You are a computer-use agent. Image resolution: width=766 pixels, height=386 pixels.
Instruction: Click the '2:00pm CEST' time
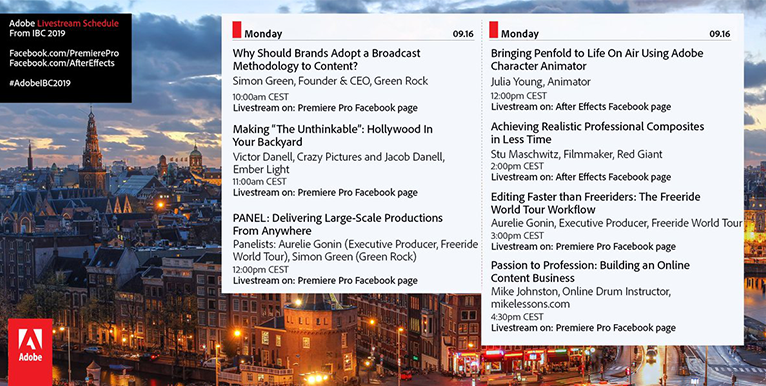click(x=517, y=166)
